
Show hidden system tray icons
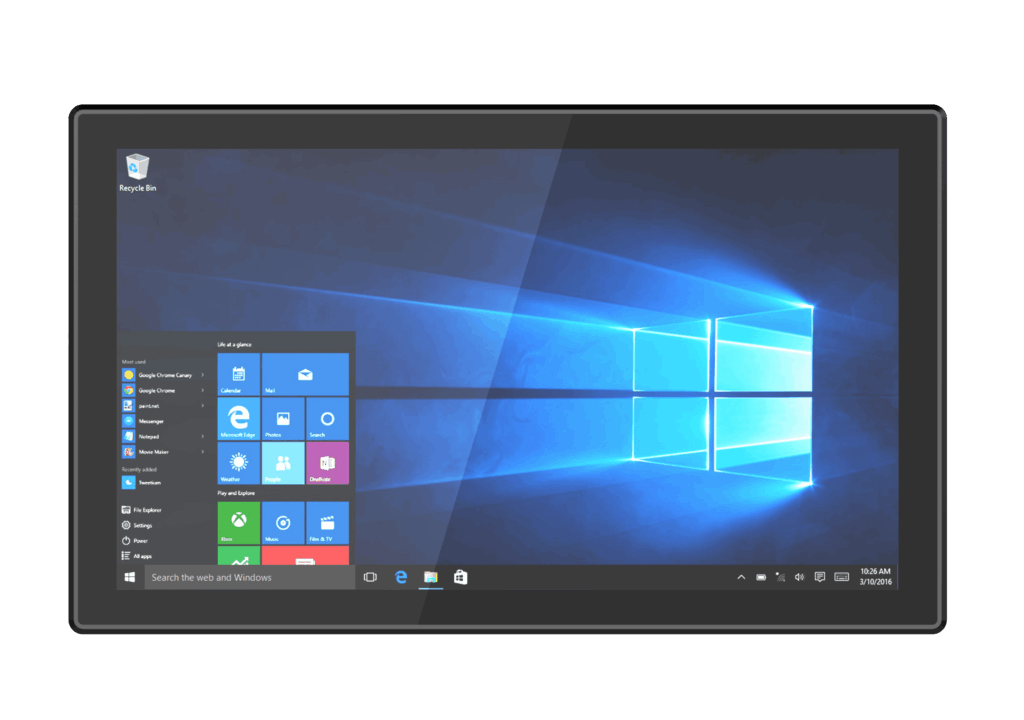click(741, 577)
